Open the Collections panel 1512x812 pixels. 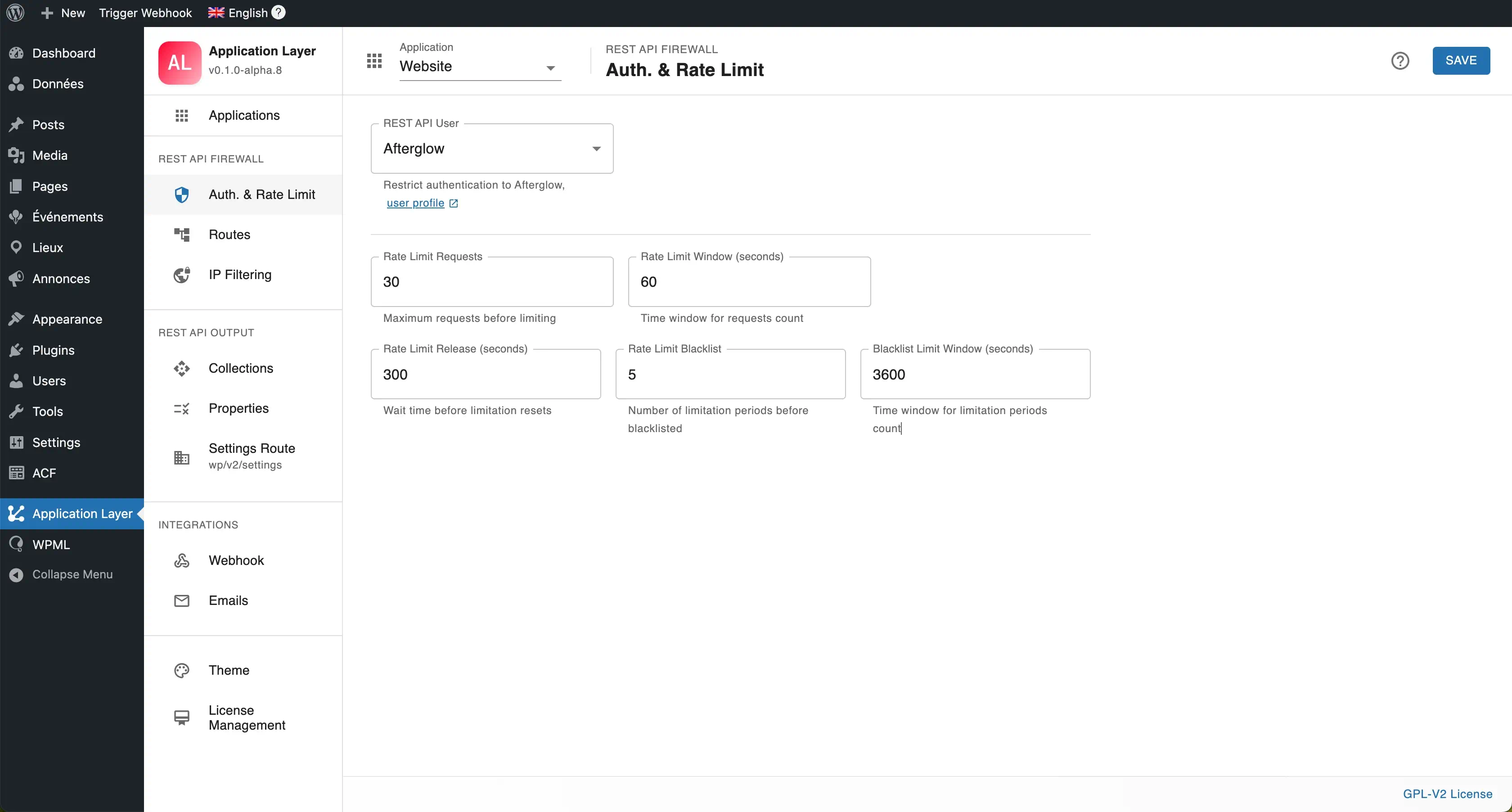(241, 368)
